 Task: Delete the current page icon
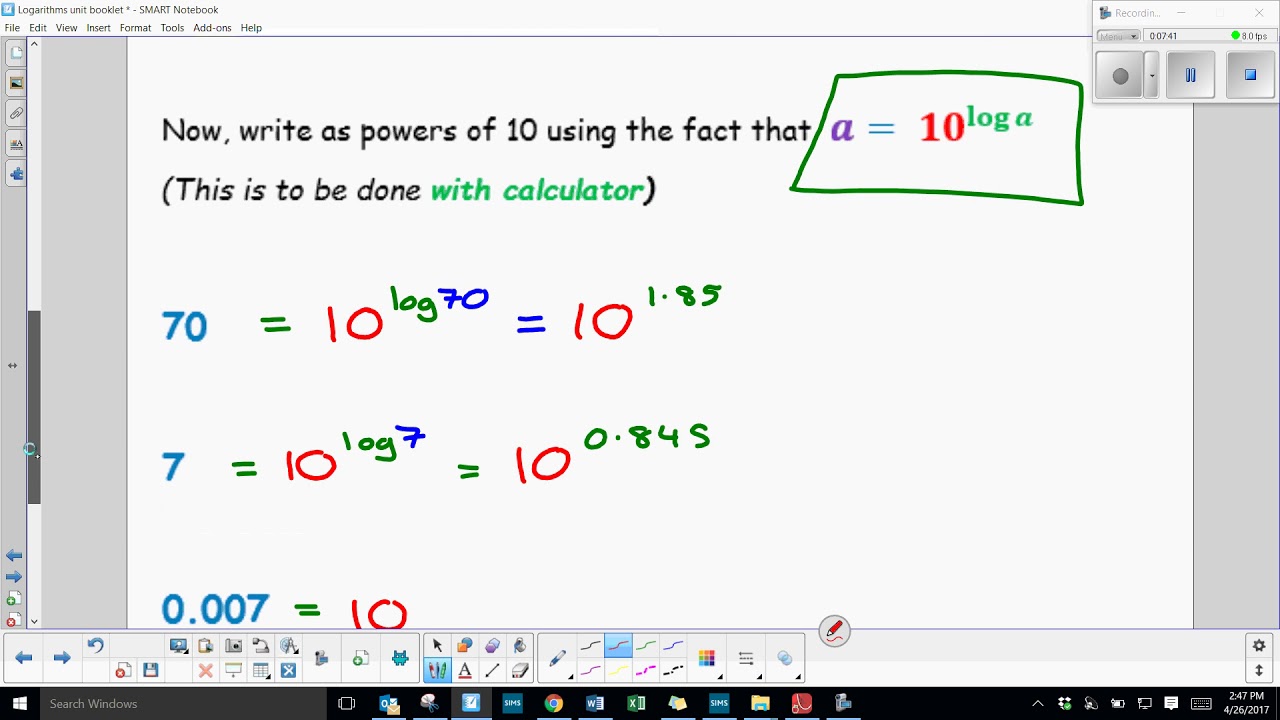123,670
